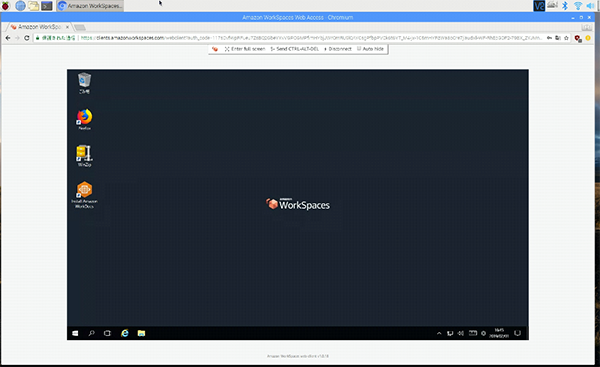600x367 pixels.
Task: Reload the current page
Action: point(27,38)
